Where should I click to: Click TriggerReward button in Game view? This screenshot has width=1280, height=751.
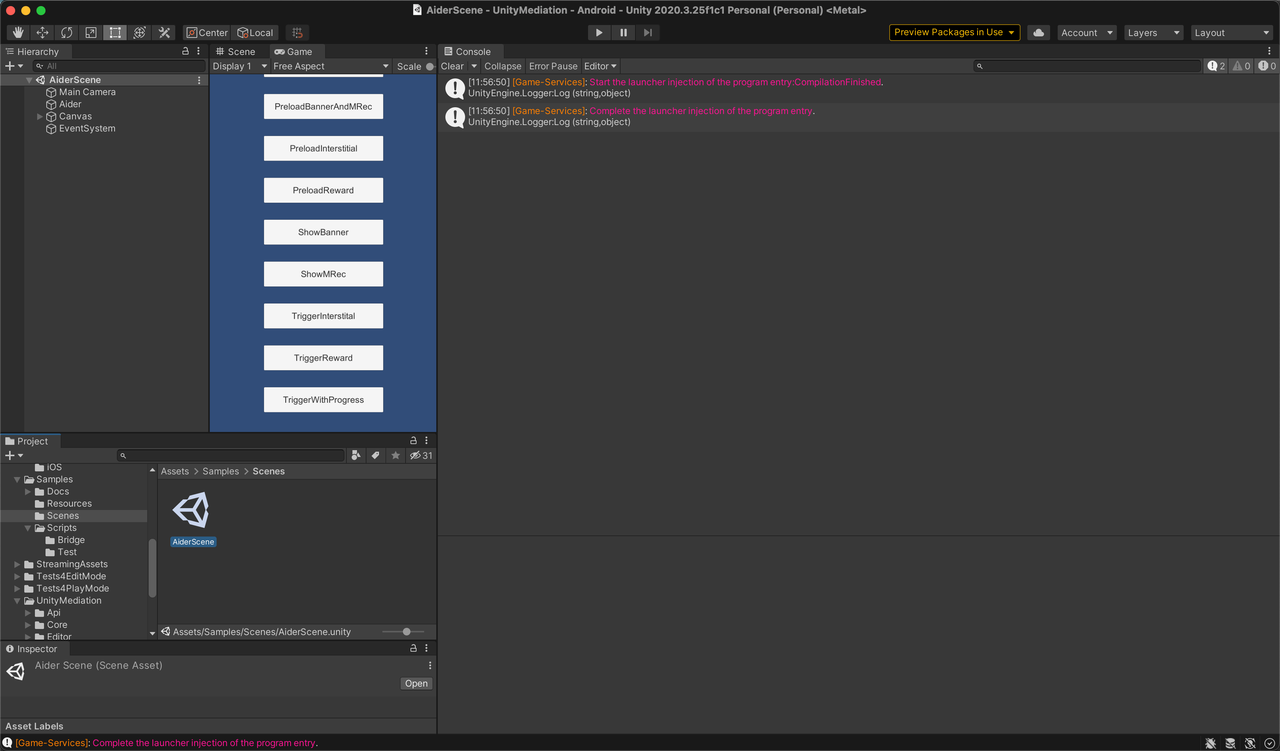click(323, 358)
